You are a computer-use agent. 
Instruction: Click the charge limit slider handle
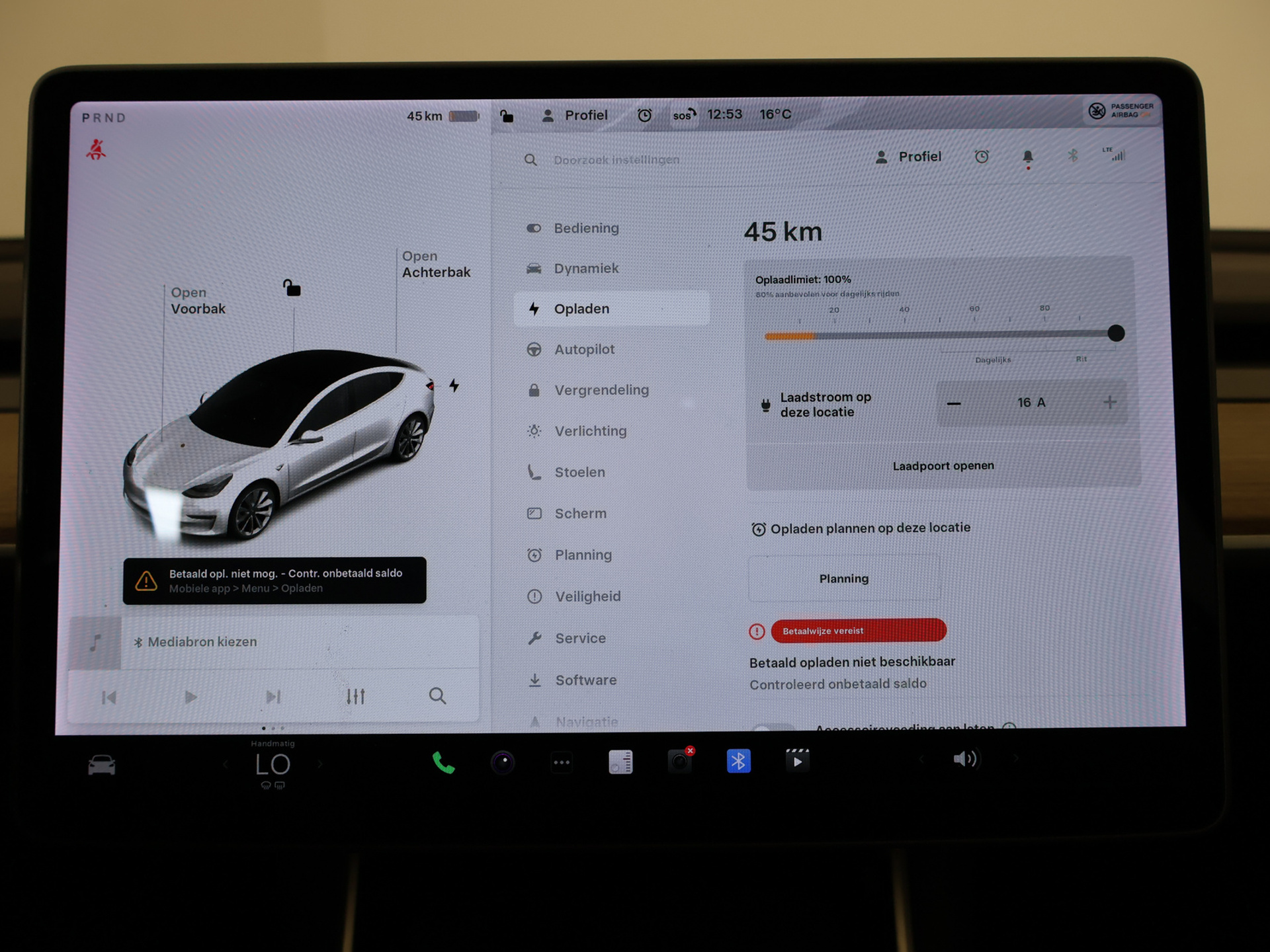coord(1116,333)
